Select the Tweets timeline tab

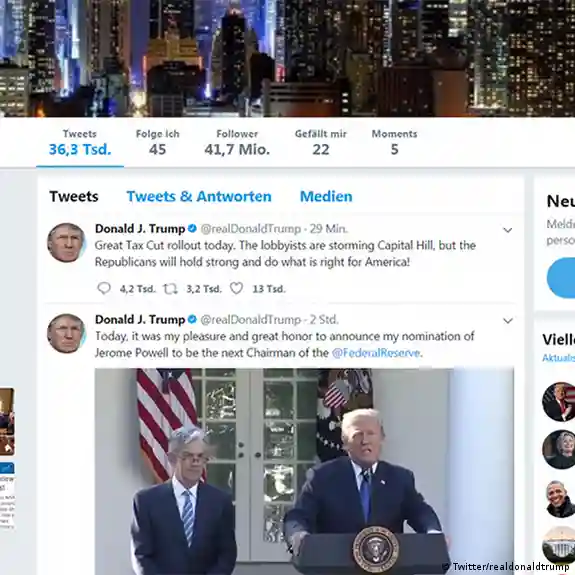74,197
